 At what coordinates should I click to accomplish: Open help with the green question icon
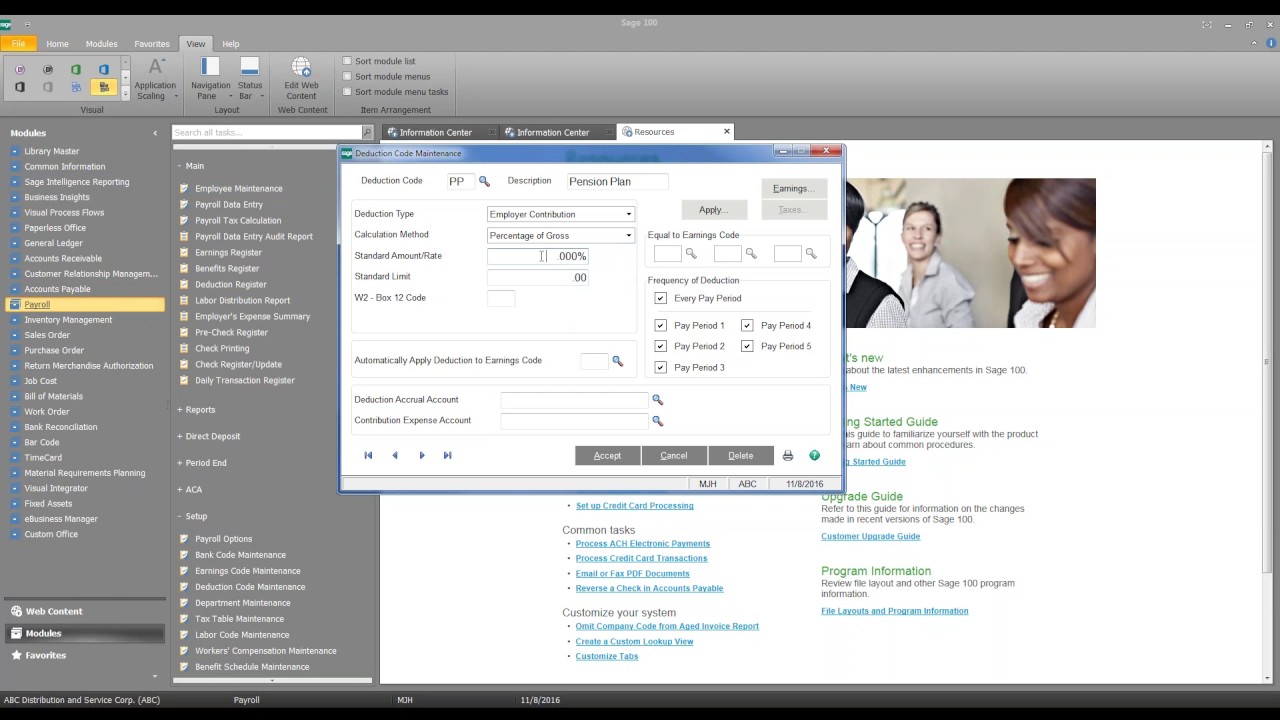coord(814,456)
